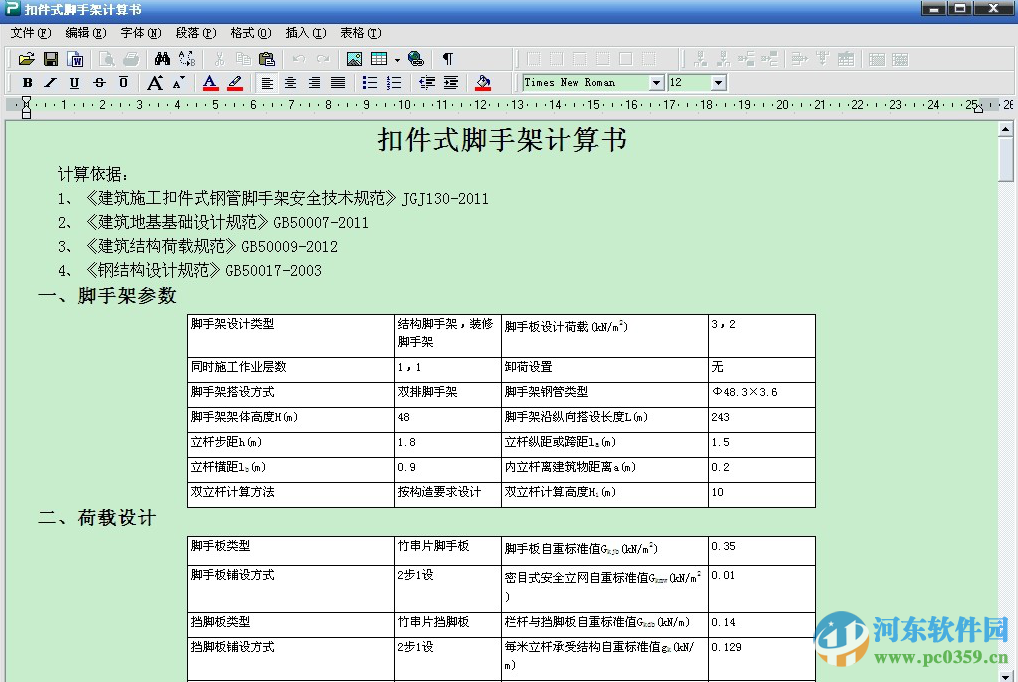Toggle bold formatting

(x=28, y=82)
